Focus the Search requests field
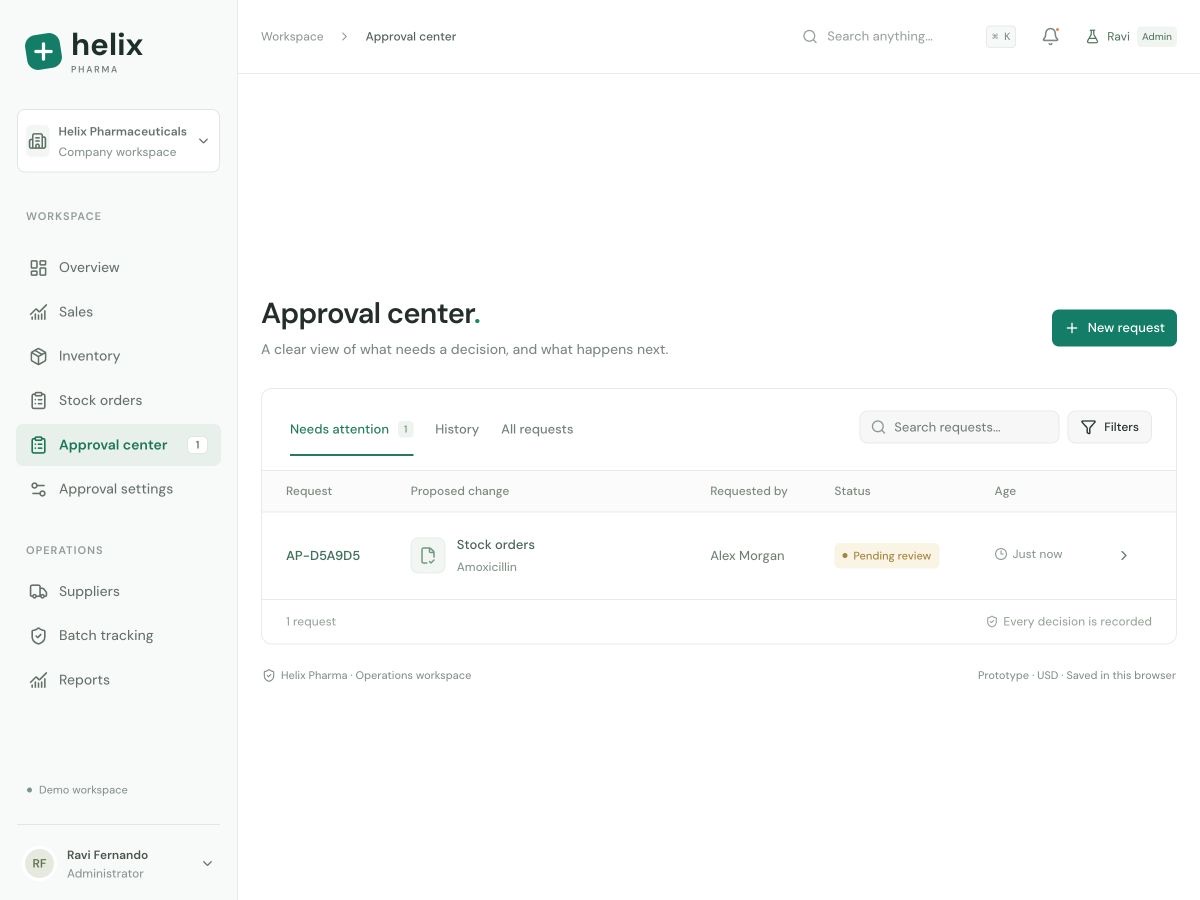The image size is (1200, 900). coord(959,427)
